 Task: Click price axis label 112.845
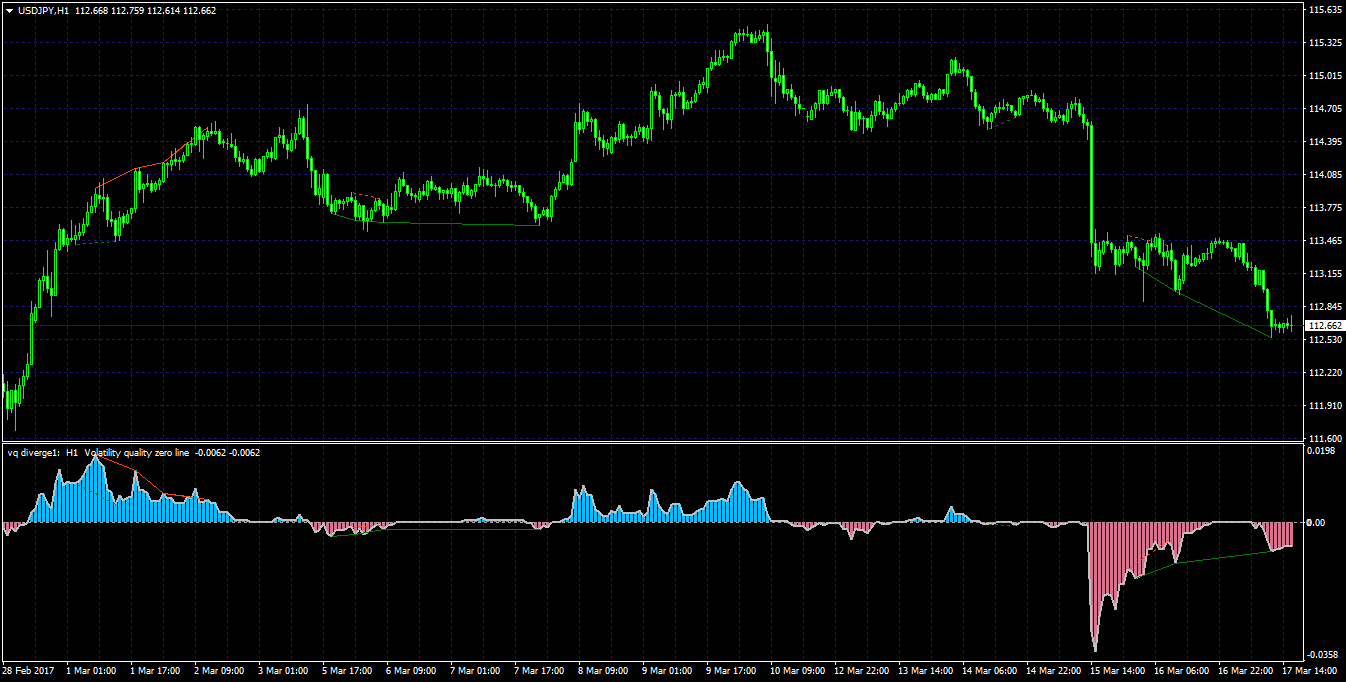tap(1324, 307)
